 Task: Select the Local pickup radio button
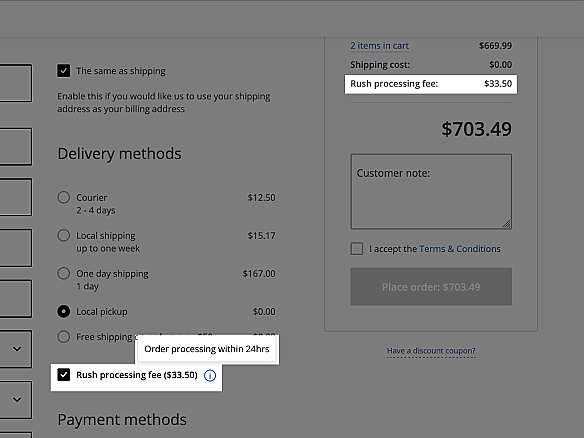coord(64,311)
